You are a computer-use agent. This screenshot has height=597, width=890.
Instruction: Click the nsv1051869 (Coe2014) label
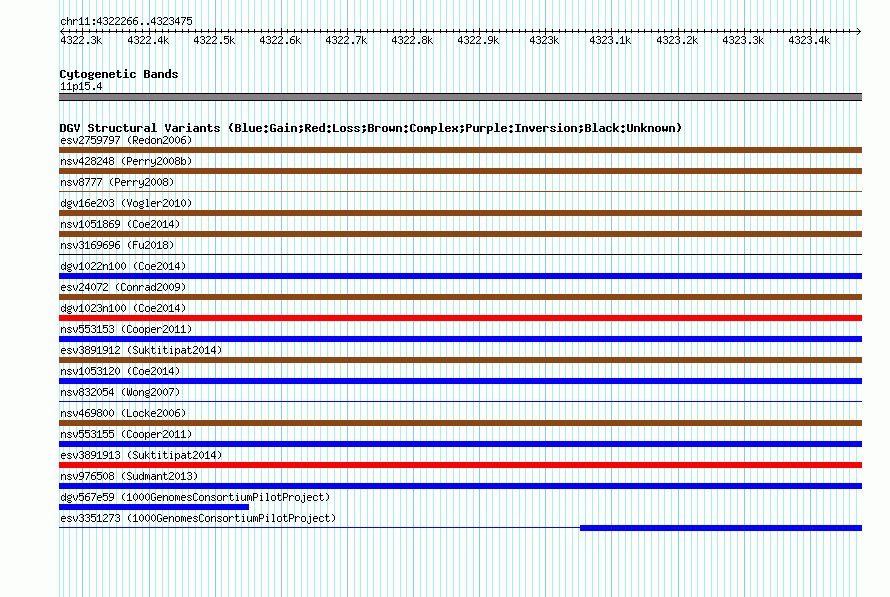(x=120, y=224)
